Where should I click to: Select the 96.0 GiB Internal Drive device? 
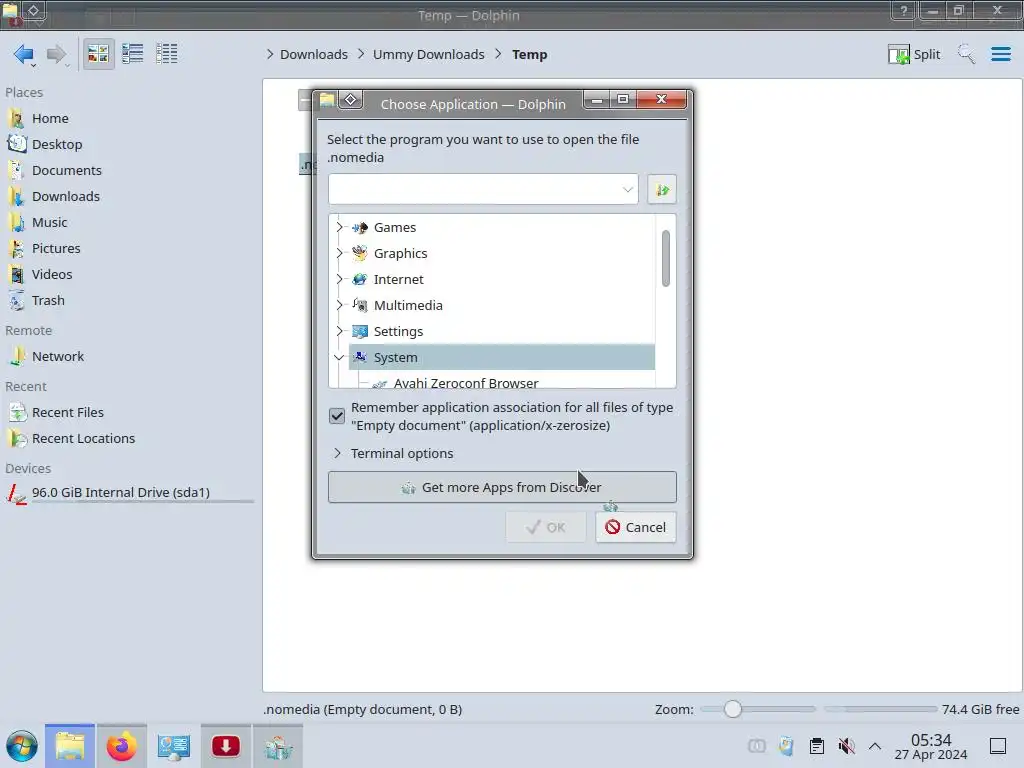click(x=120, y=492)
